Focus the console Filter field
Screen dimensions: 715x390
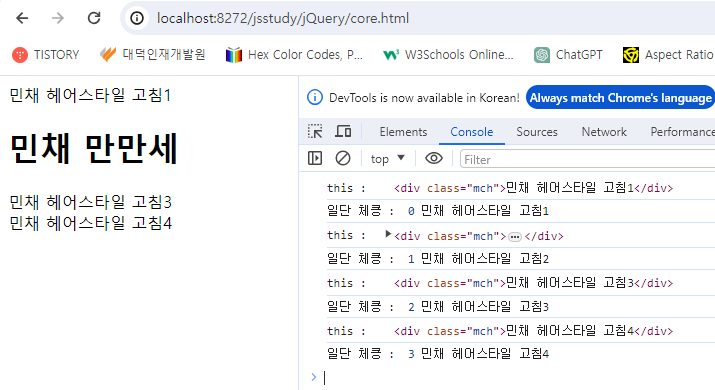click(587, 159)
